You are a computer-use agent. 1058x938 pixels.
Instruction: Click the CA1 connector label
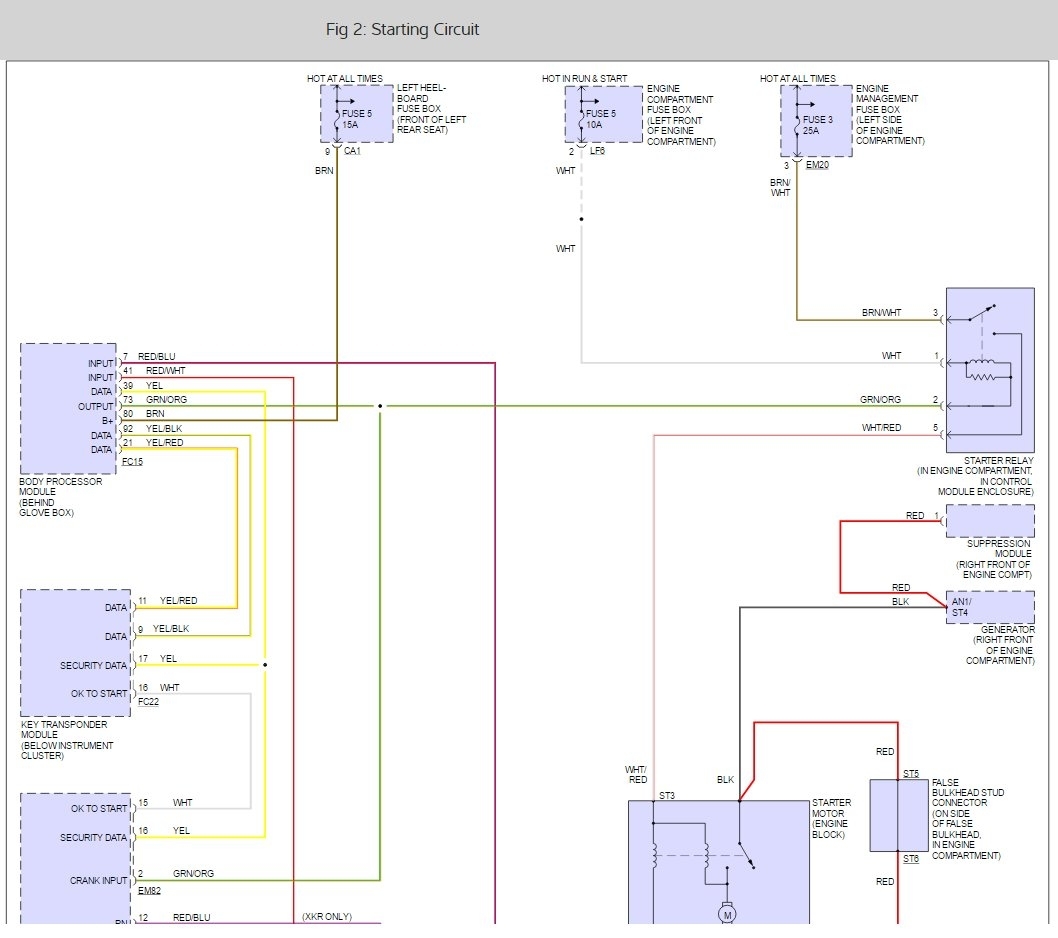[352, 150]
